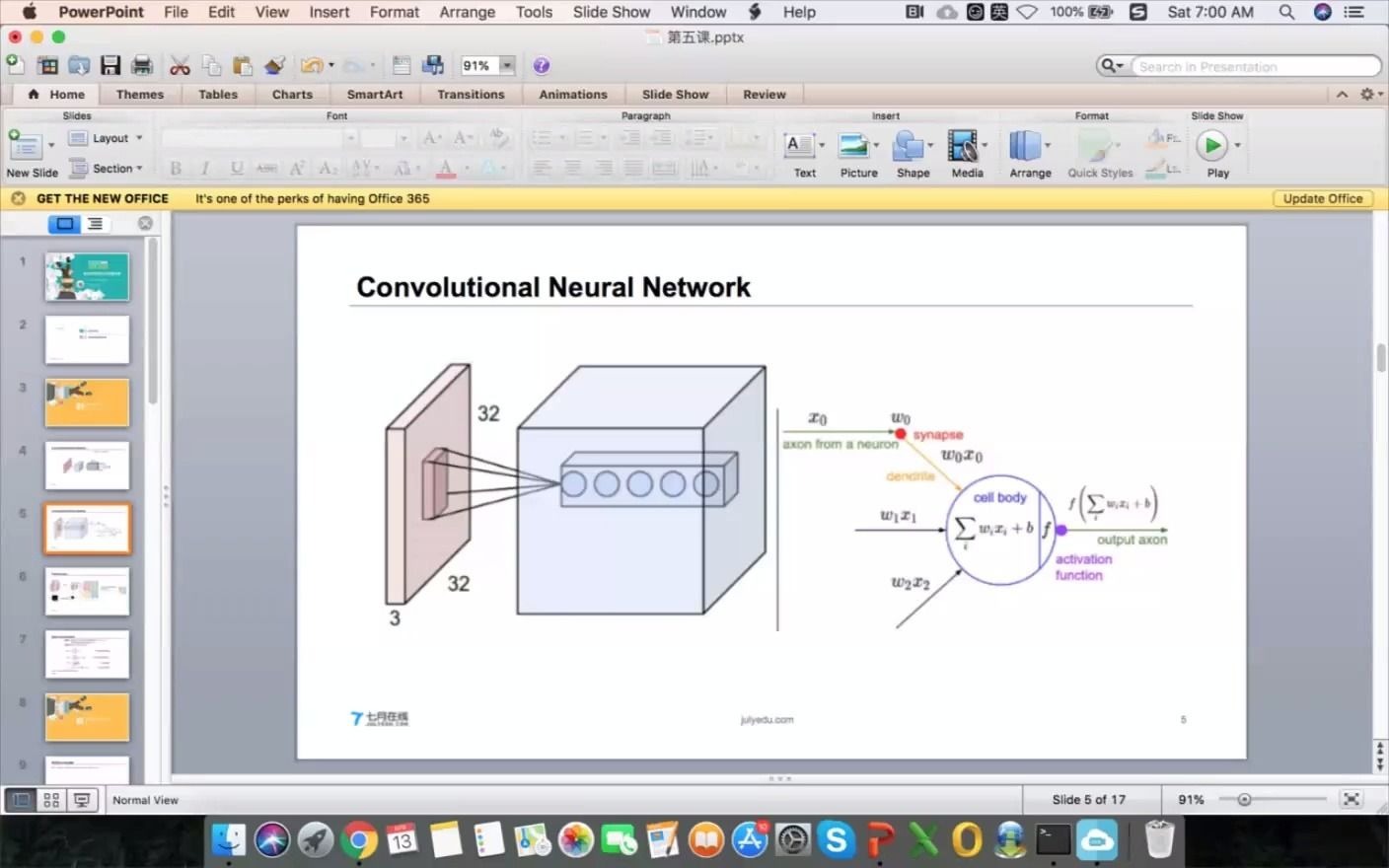Switch to slide sorter view

pyautogui.click(x=51, y=800)
